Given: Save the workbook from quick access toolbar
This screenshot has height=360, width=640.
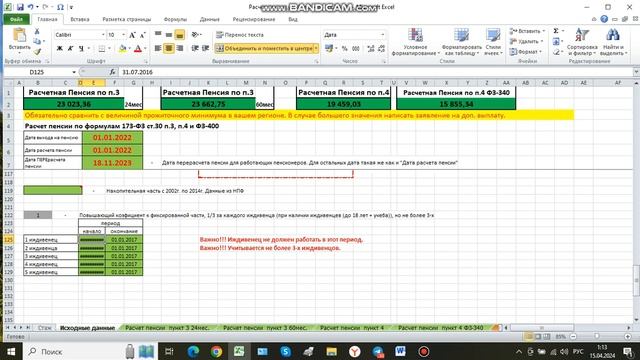Looking at the screenshot, I should pyautogui.click(x=20, y=7).
